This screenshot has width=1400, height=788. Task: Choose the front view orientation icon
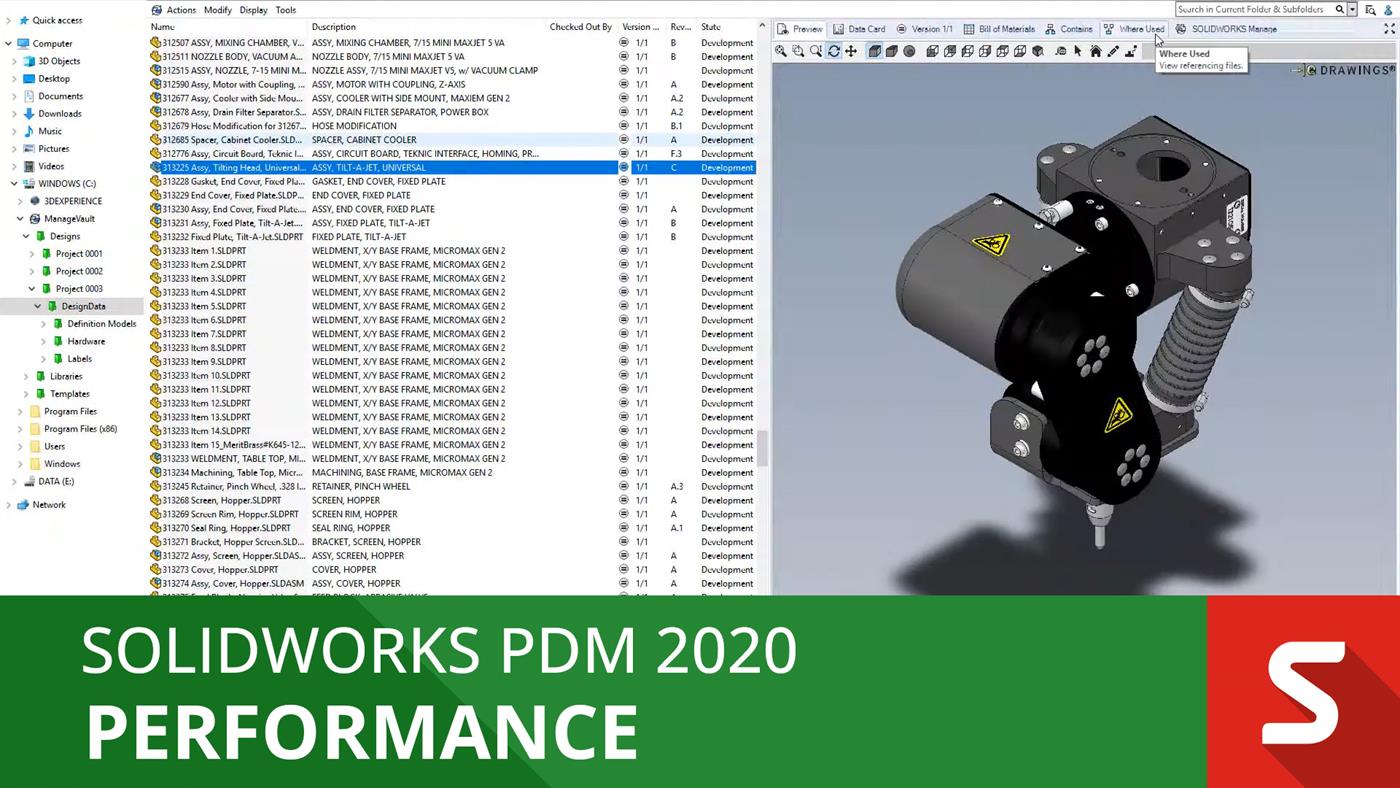coord(932,51)
